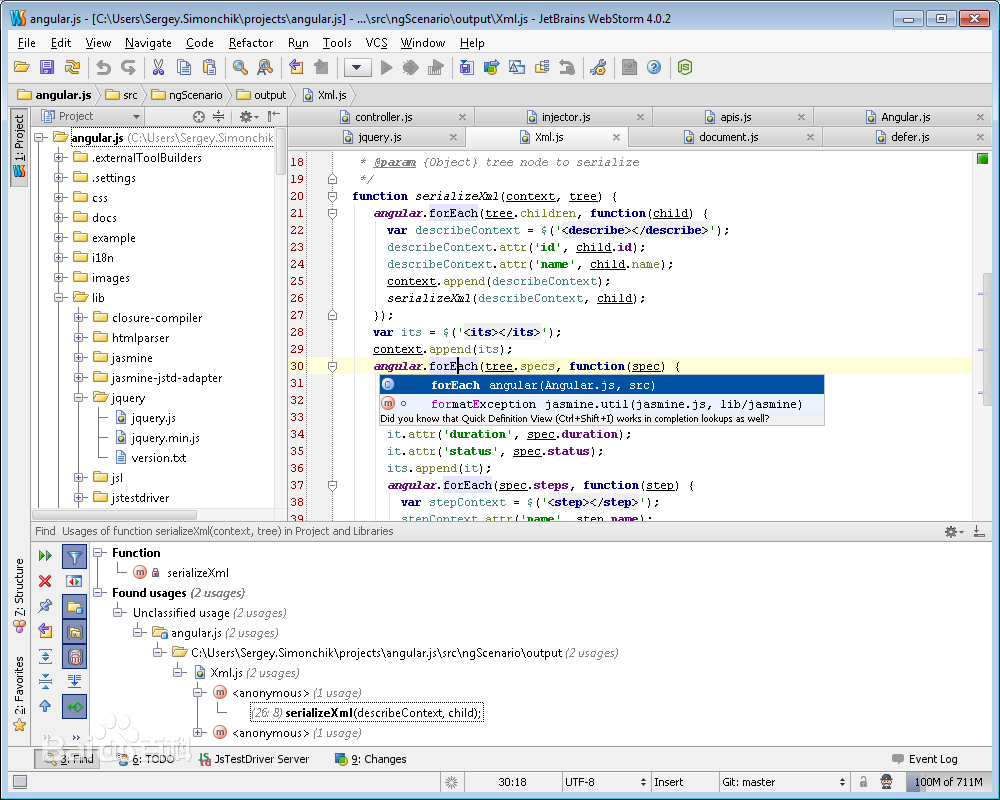Click the Save All toolbar icon

[x=47, y=67]
